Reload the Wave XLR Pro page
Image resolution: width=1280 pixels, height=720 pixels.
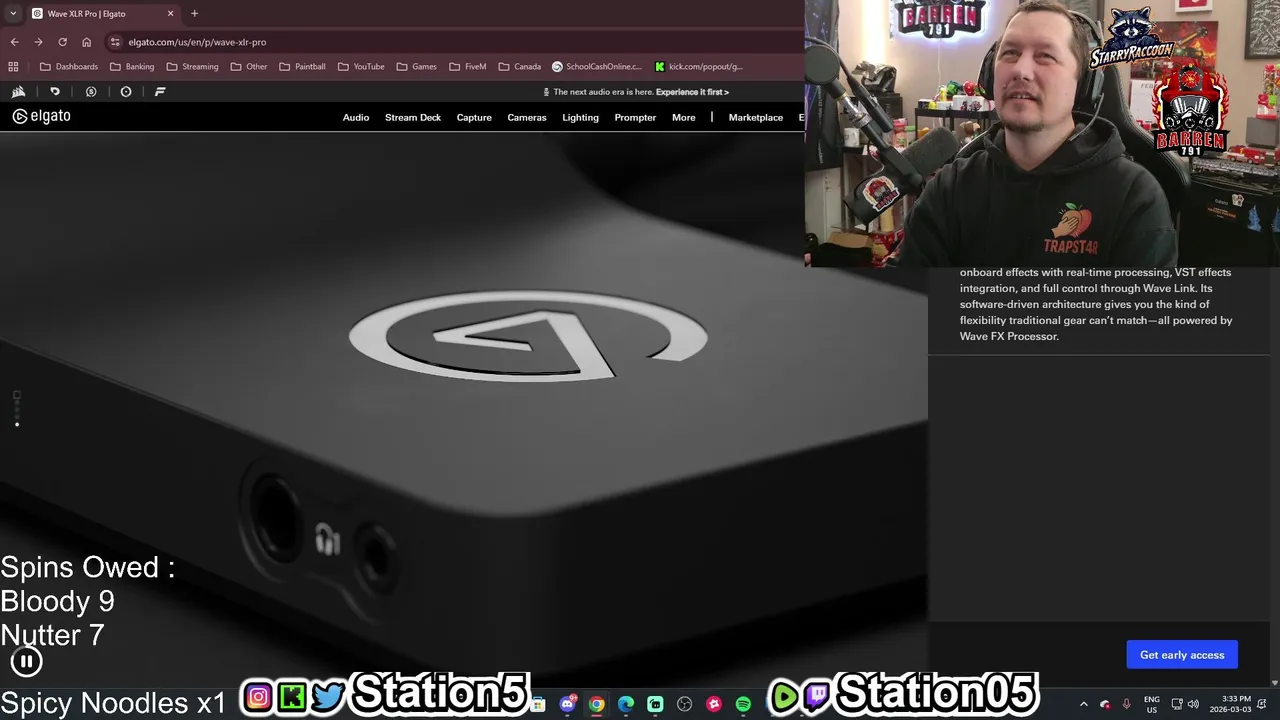(62, 42)
